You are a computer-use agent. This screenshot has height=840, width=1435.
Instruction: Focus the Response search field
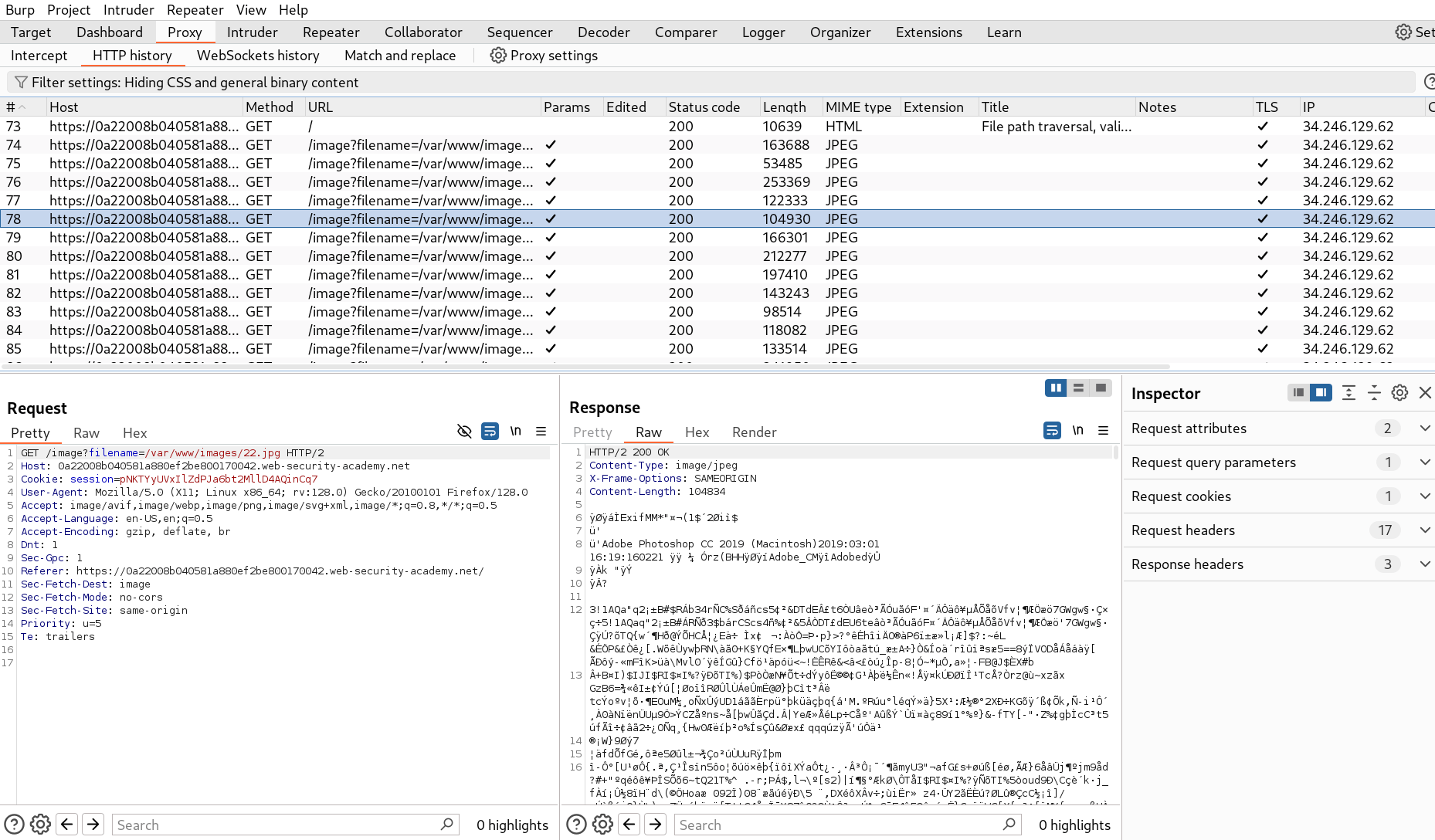point(848,825)
